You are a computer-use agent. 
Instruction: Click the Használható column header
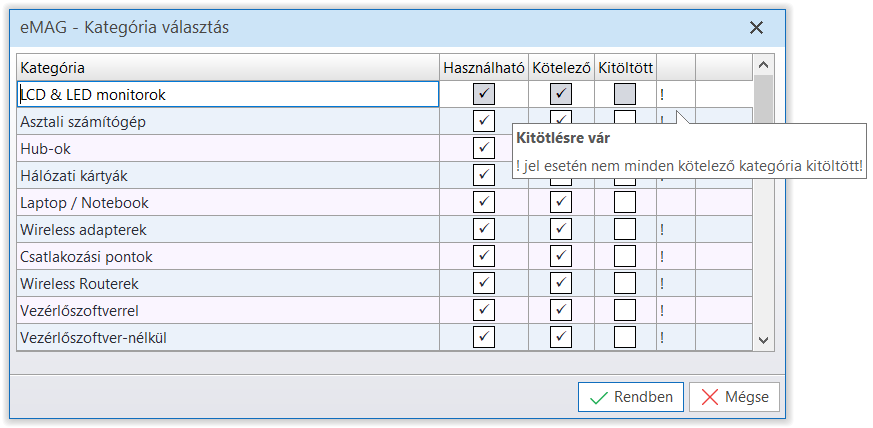click(484, 67)
